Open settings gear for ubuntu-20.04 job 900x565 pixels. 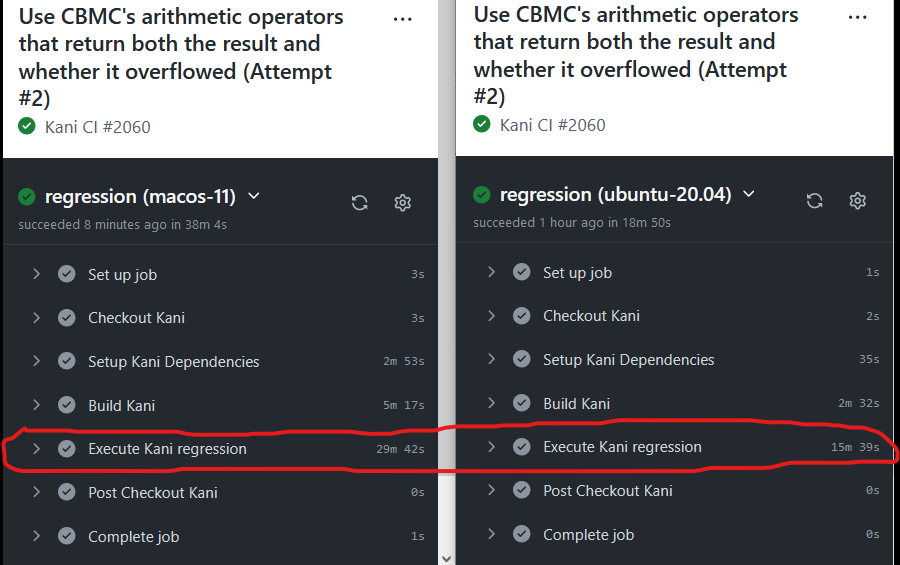click(858, 200)
